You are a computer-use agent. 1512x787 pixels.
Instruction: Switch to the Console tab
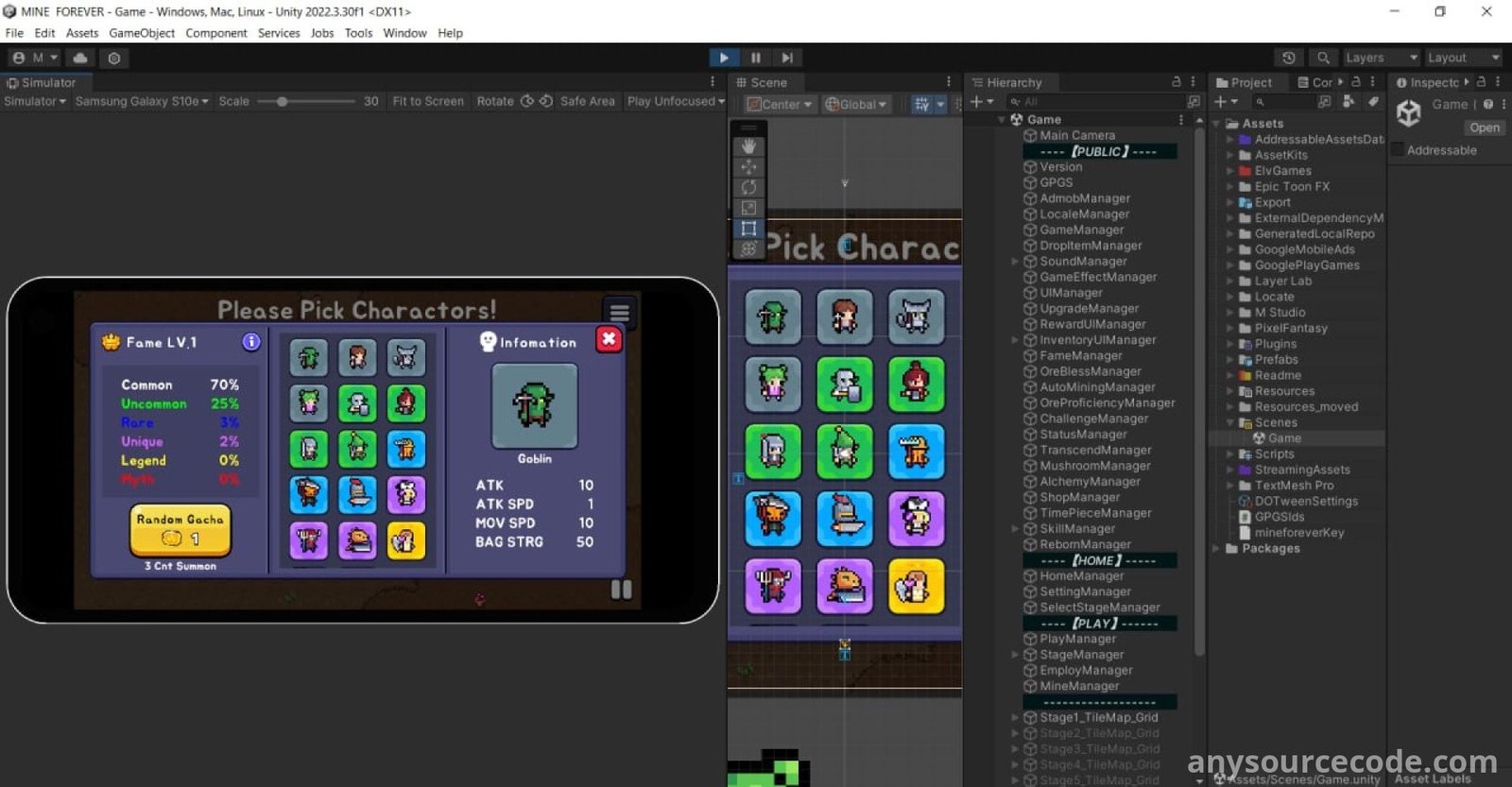click(x=1314, y=82)
